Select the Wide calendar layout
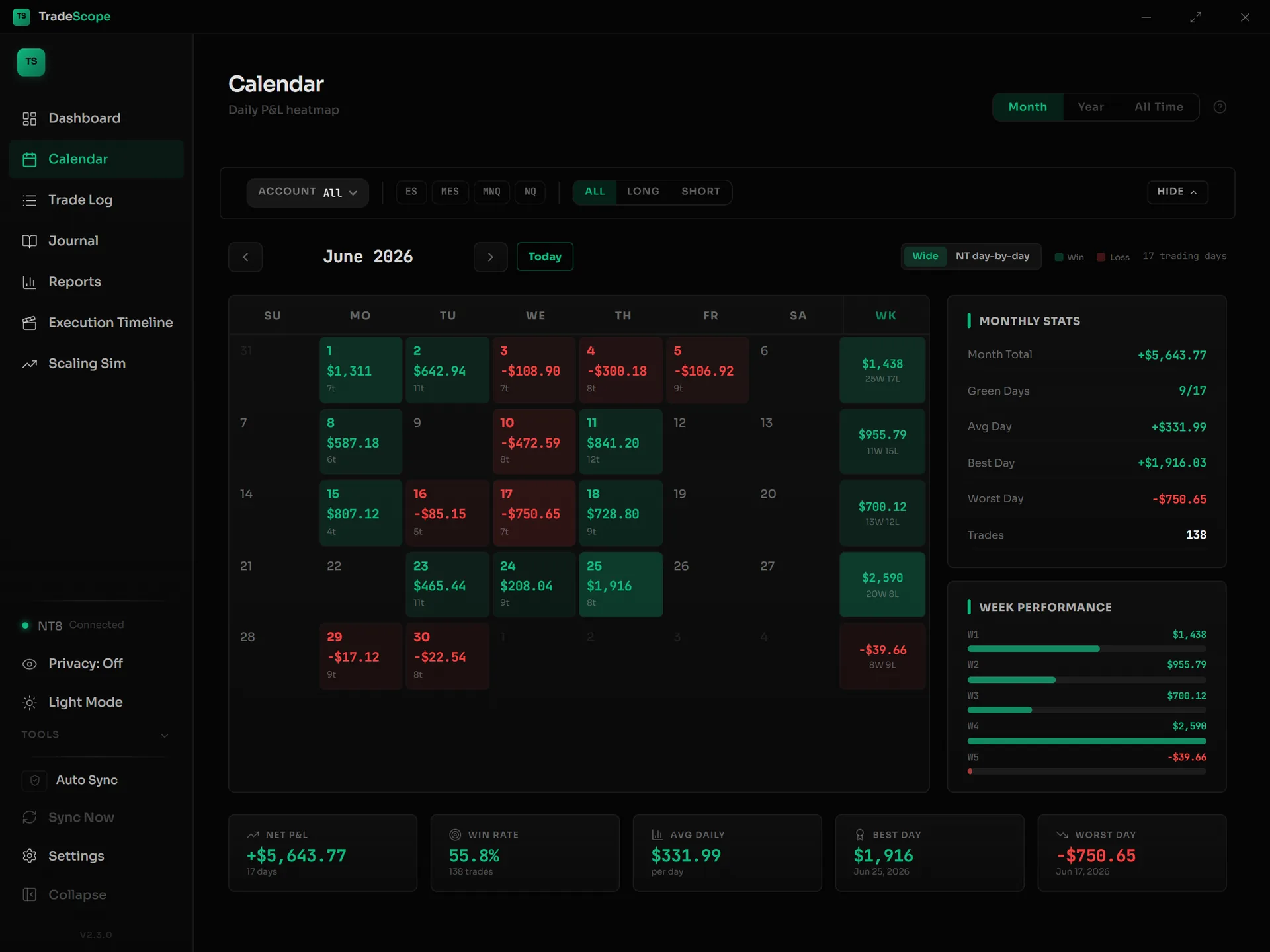The height and width of the screenshot is (952, 1270). pos(925,257)
